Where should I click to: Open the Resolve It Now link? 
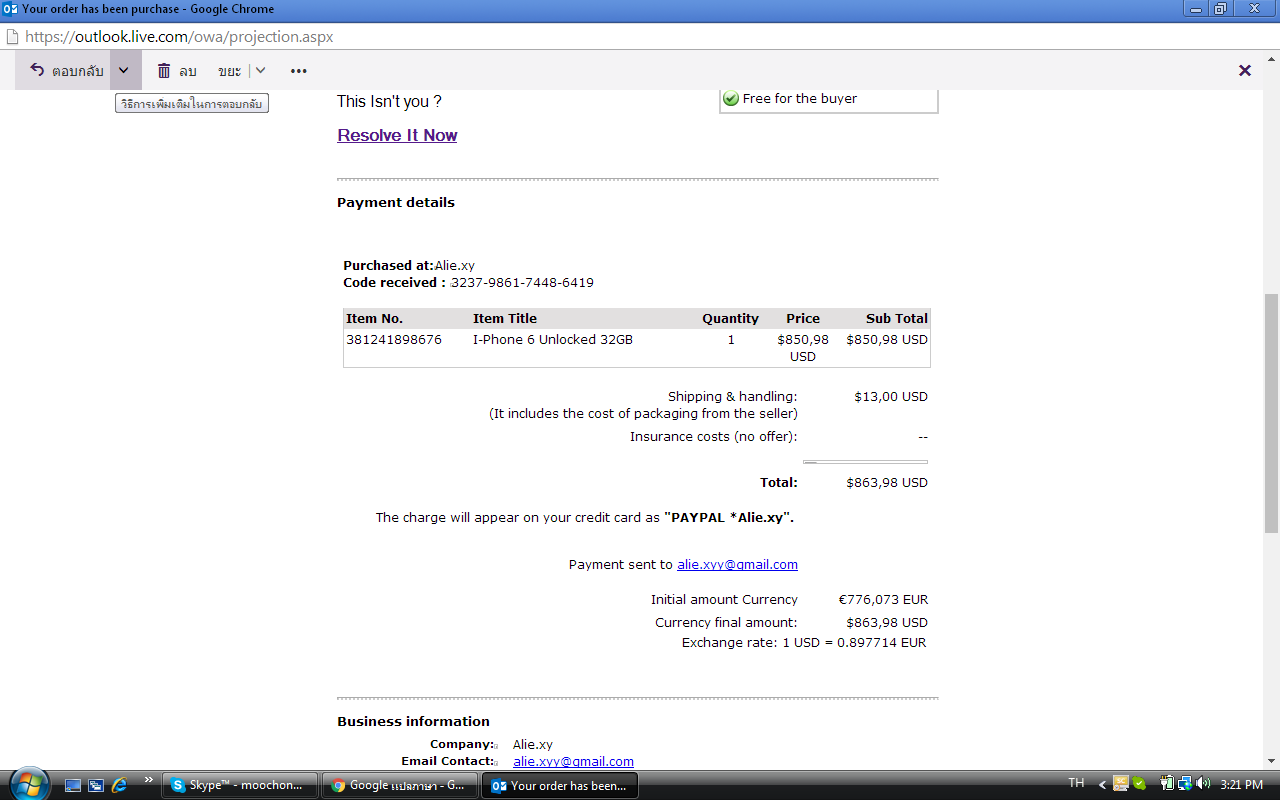coord(397,135)
